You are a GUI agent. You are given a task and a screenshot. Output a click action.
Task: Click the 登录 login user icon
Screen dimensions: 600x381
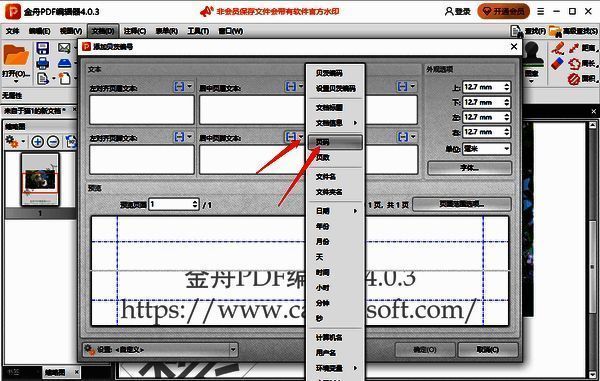[449, 11]
